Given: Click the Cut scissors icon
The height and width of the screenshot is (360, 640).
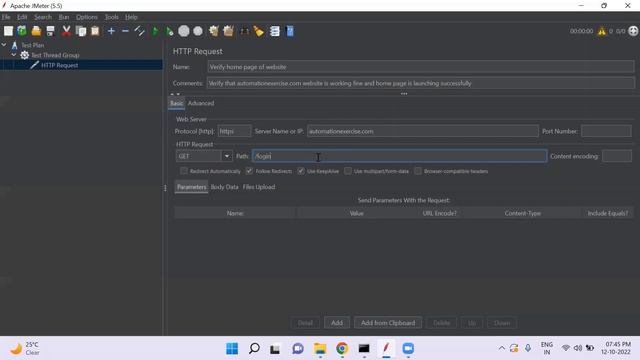Looking at the screenshot, I should point(66,31).
